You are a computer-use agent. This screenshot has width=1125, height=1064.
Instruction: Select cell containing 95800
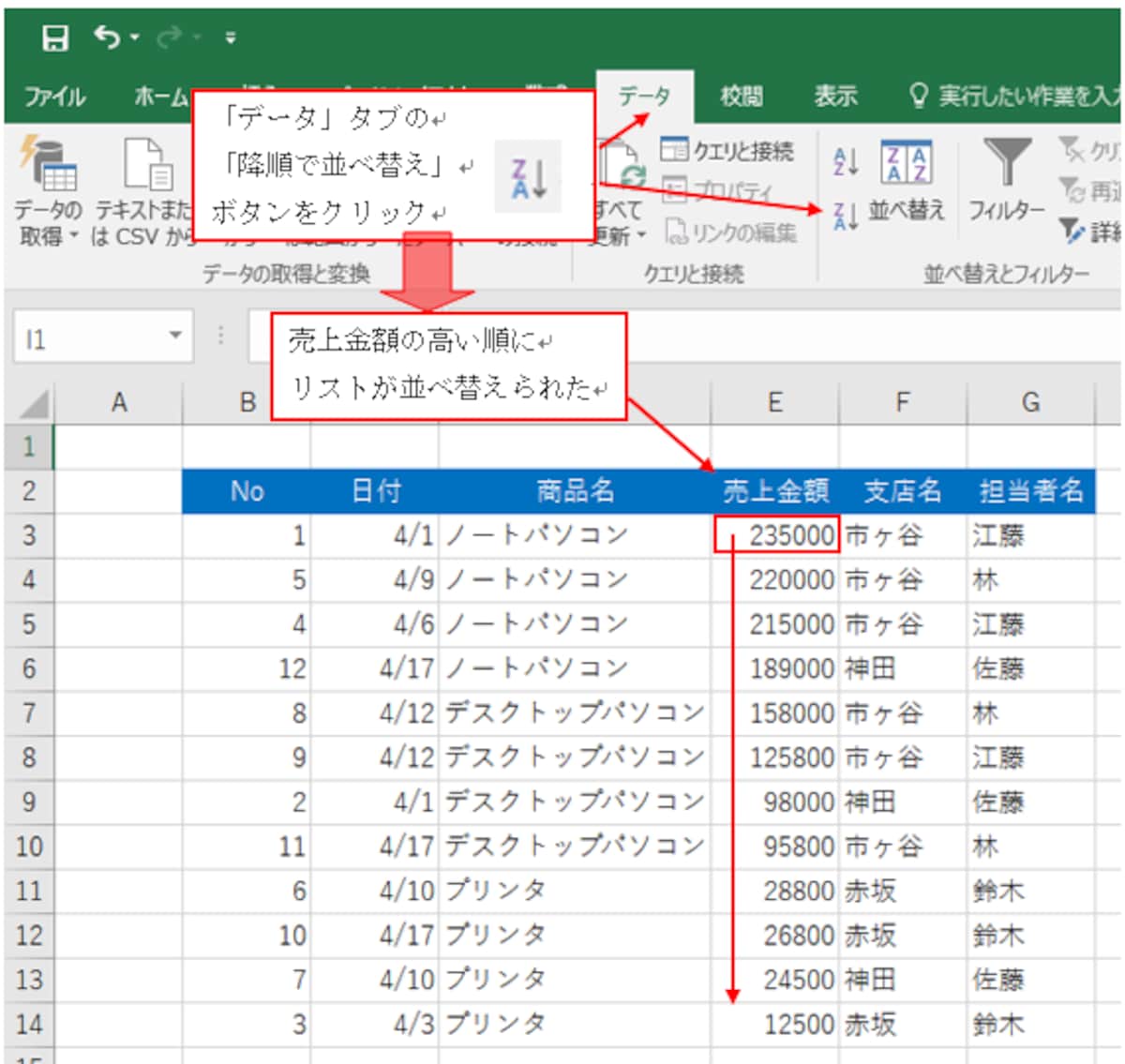pos(775,846)
